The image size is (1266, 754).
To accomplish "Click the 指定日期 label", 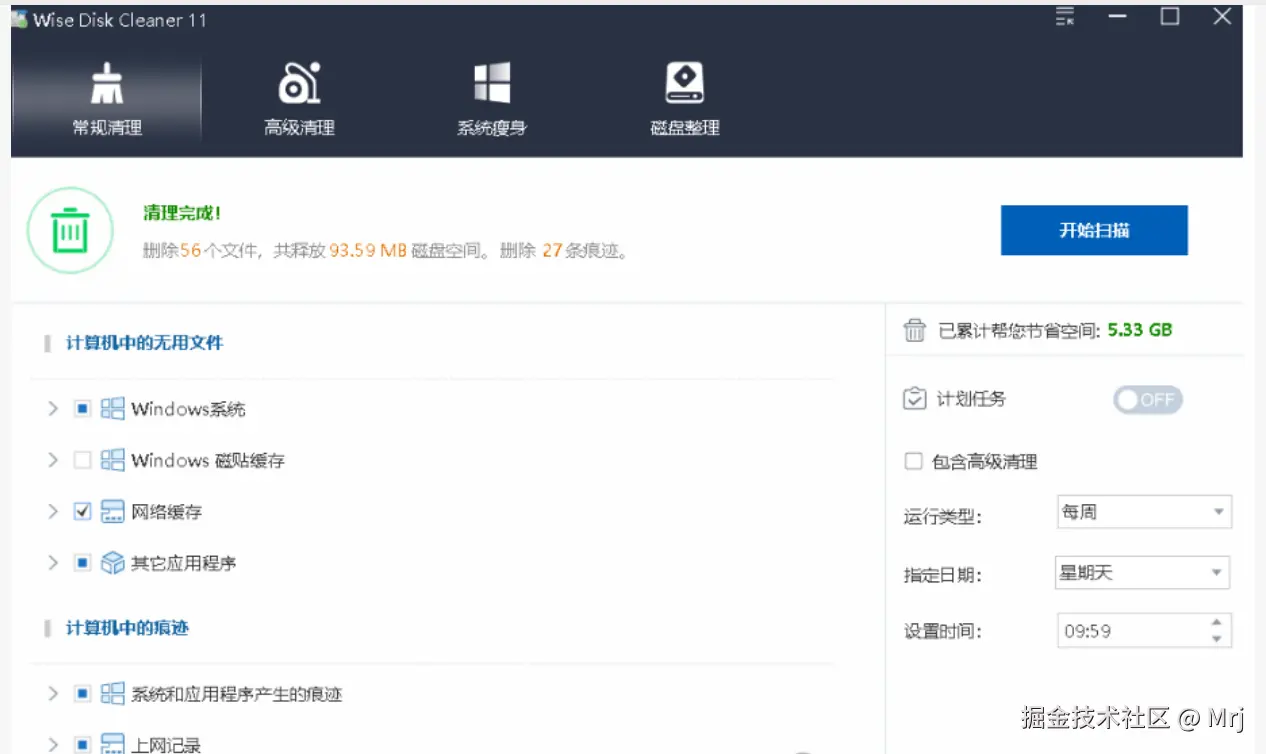I will point(943,575).
